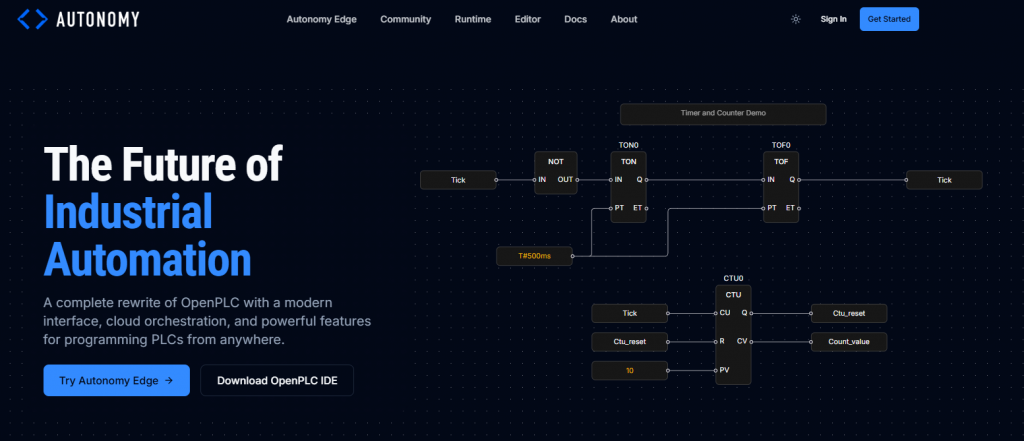Click the Autonomy logo icon
The image size is (1024, 441).
point(31,19)
